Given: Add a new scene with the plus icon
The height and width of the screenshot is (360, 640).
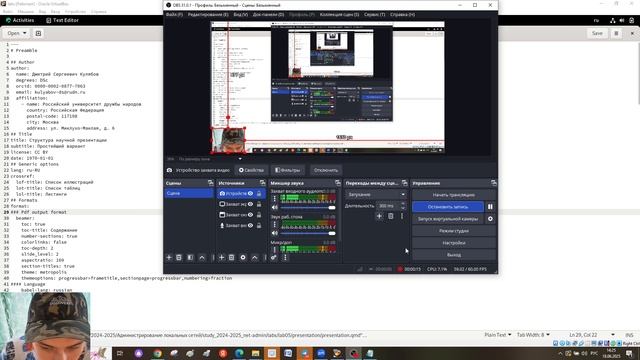Looking at the screenshot, I should pyautogui.click(x=169, y=258).
